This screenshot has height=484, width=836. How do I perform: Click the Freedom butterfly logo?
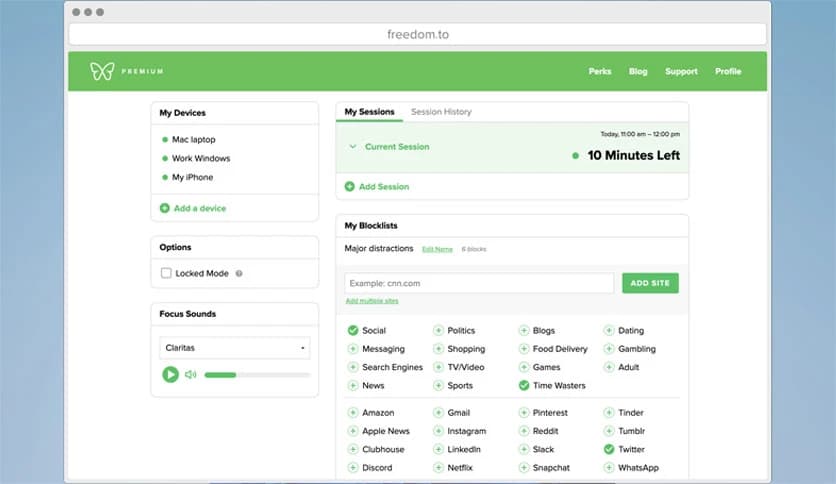point(102,71)
